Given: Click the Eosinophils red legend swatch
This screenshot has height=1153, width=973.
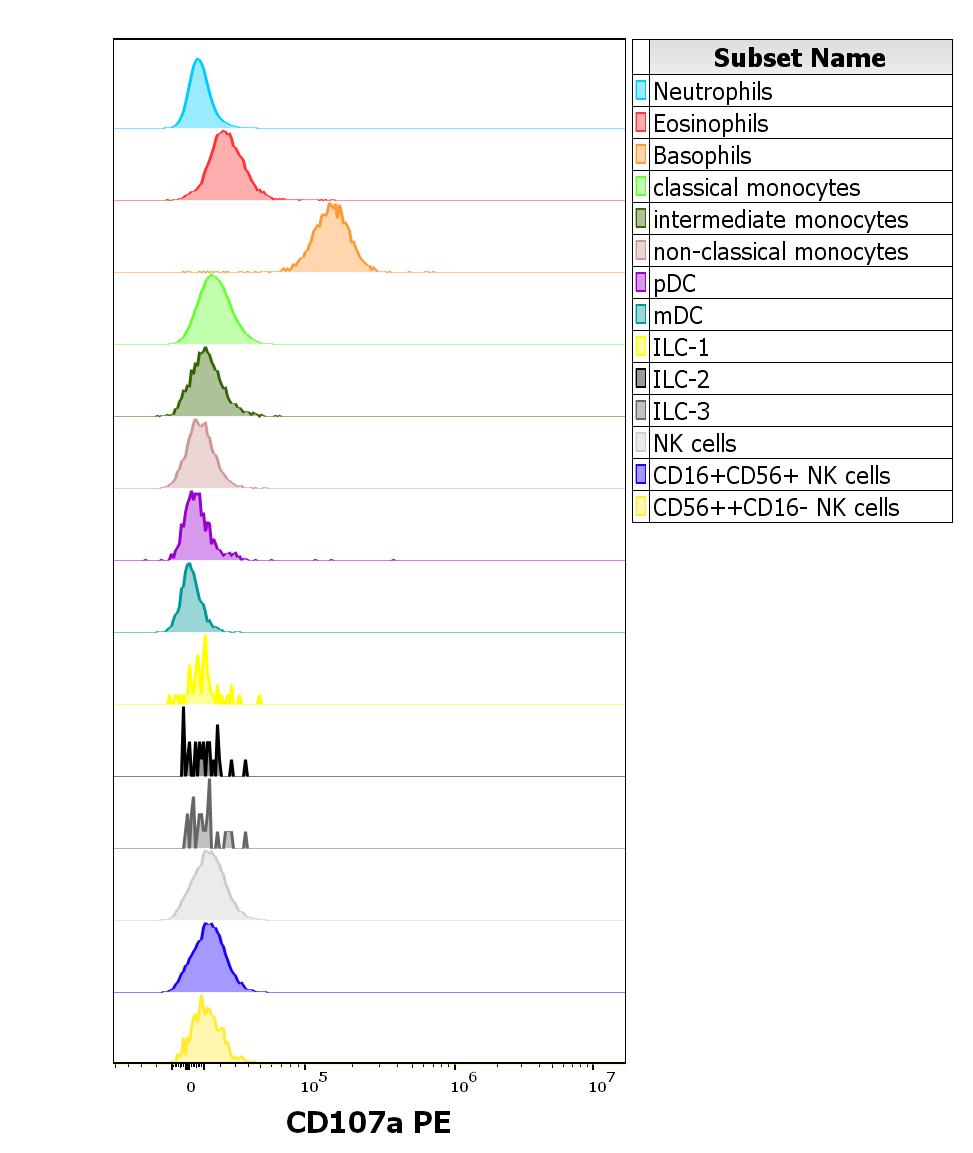Looking at the screenshot, I should click(x=643, y=123).
